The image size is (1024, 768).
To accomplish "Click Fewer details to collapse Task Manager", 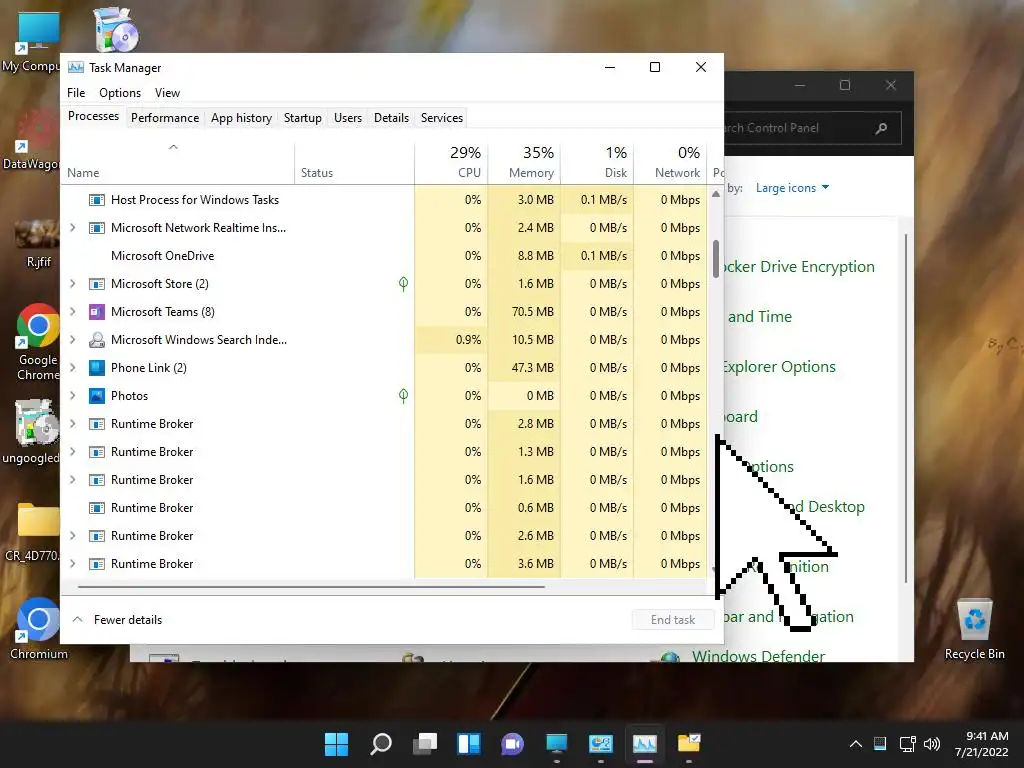I will pyautogui.click(x=118, y=620).
